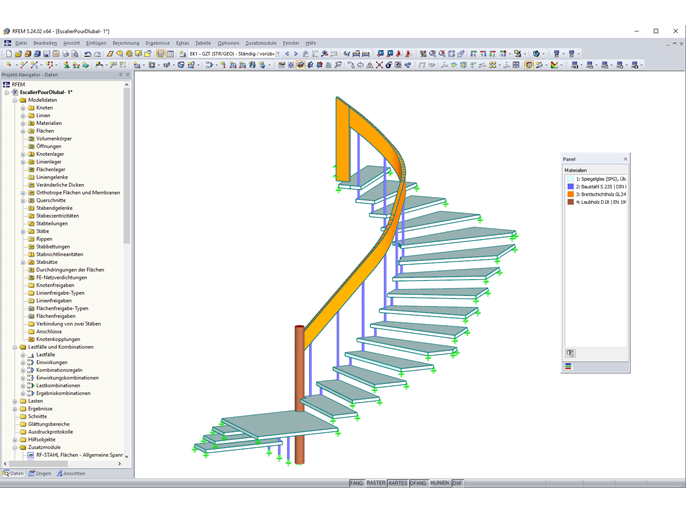The width and height of the screenshot is (686, 514).
Task: Open the Berechnung menu
Action: tap(126, 43)
